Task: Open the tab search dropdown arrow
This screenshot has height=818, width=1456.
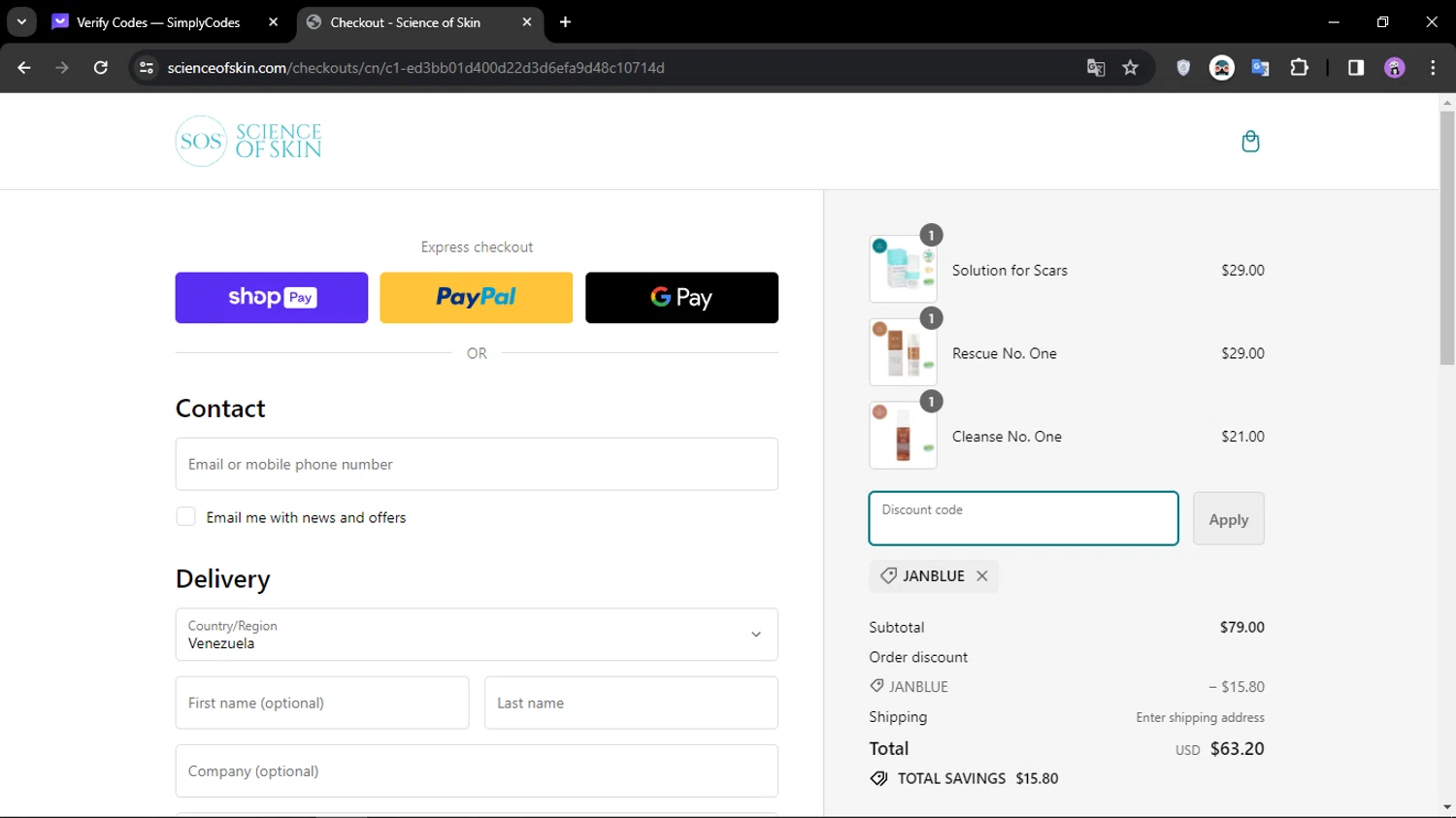Action: [21, 21]
